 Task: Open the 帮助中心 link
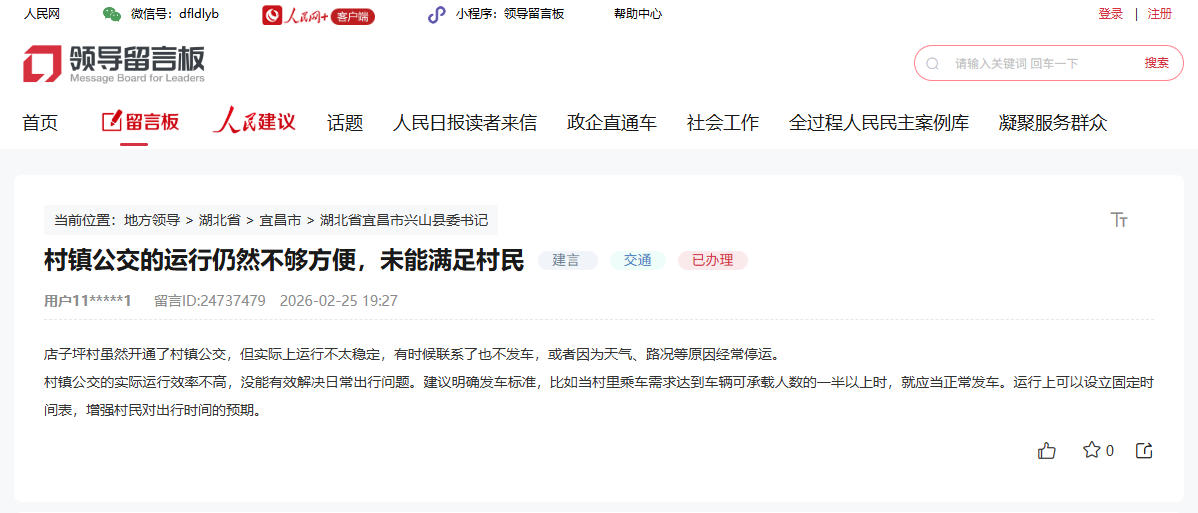(638, 14)
